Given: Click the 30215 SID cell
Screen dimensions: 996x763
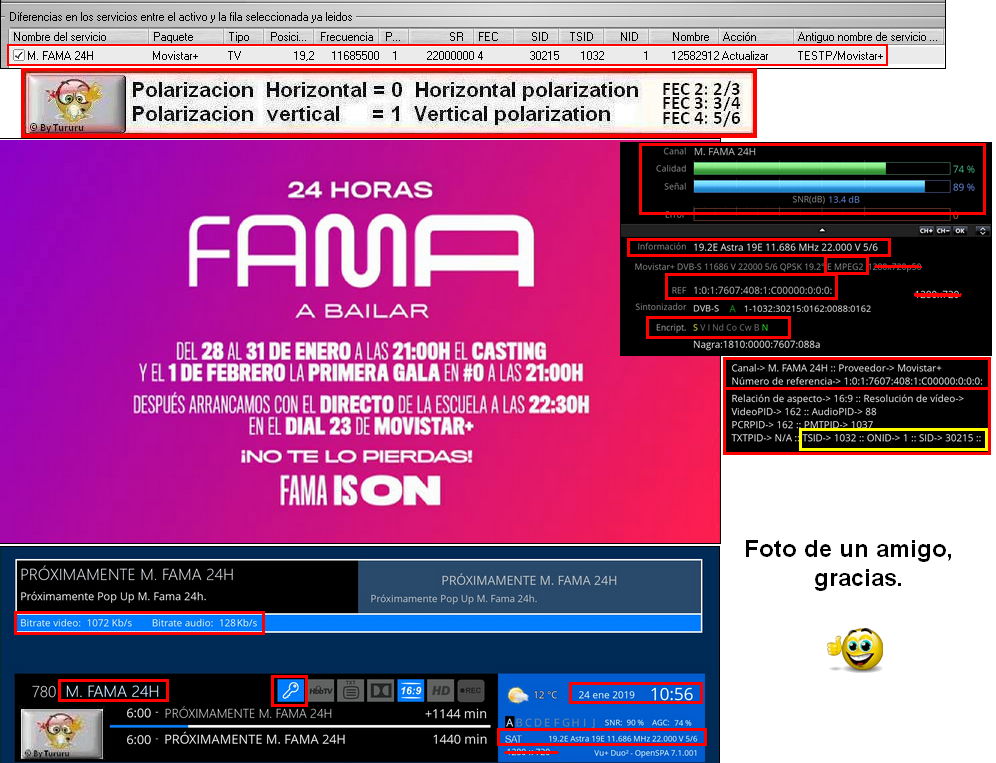Looking at the screenshot, I should click(x=544, y=56).
